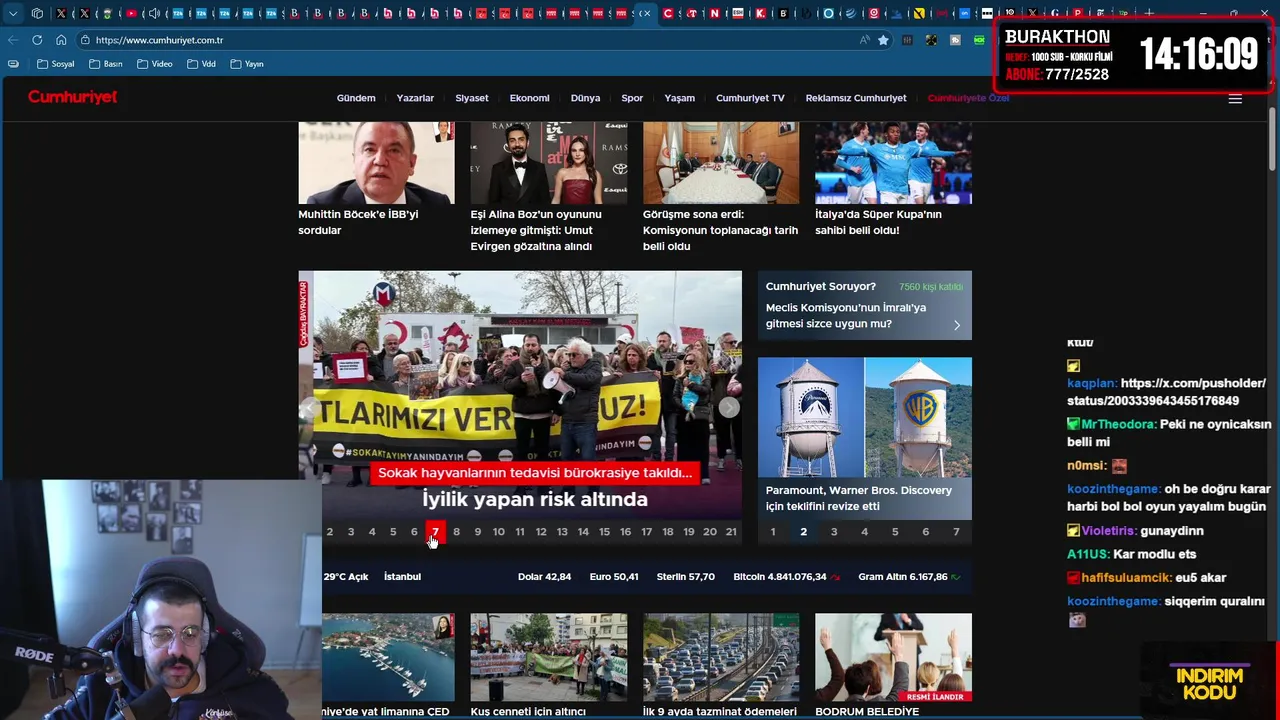The image size is (1280, 720).
Task: Open the Sosyal bookmarks folder
Action: (x=56, y=64)
